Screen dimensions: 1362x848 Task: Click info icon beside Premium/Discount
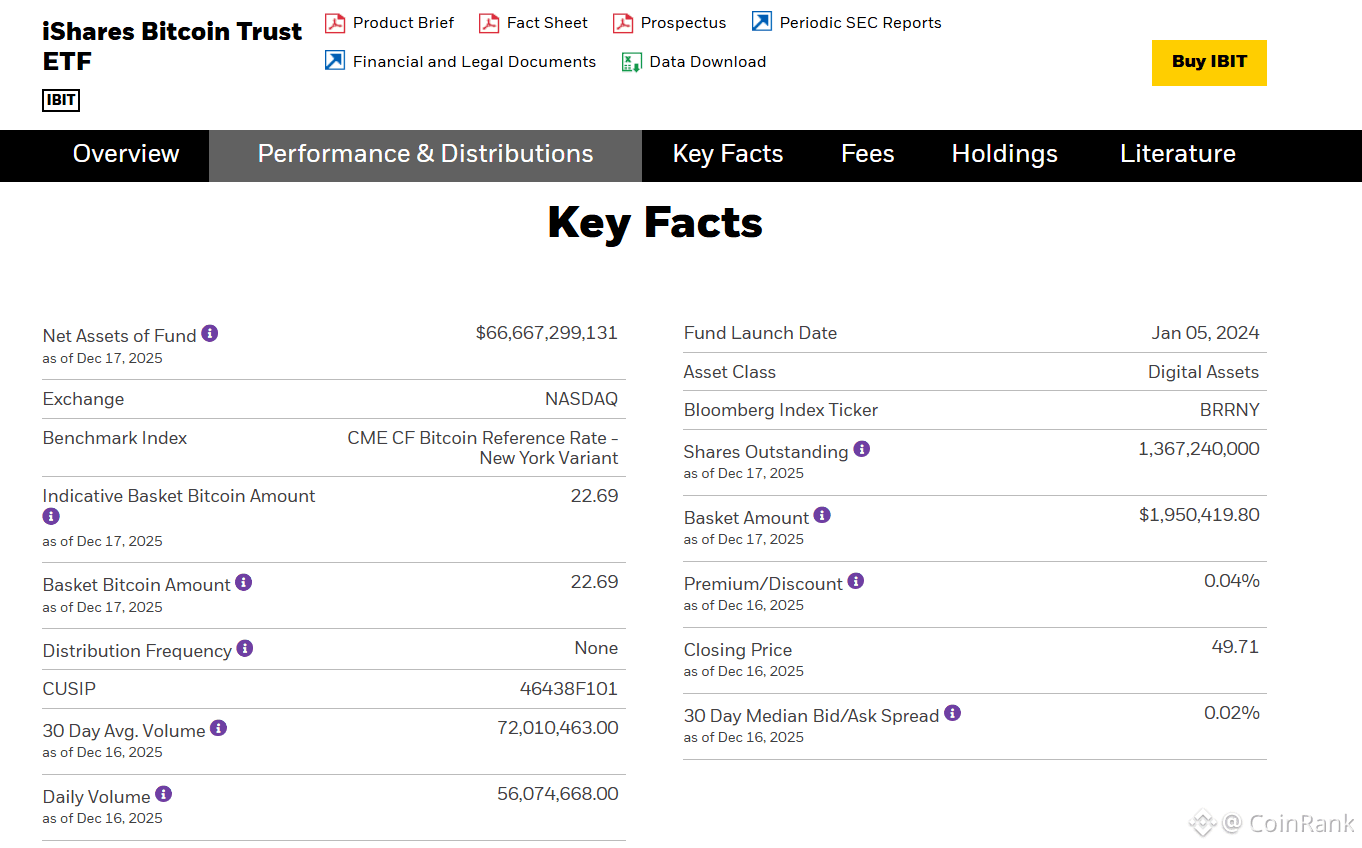(x=856, y=581)
